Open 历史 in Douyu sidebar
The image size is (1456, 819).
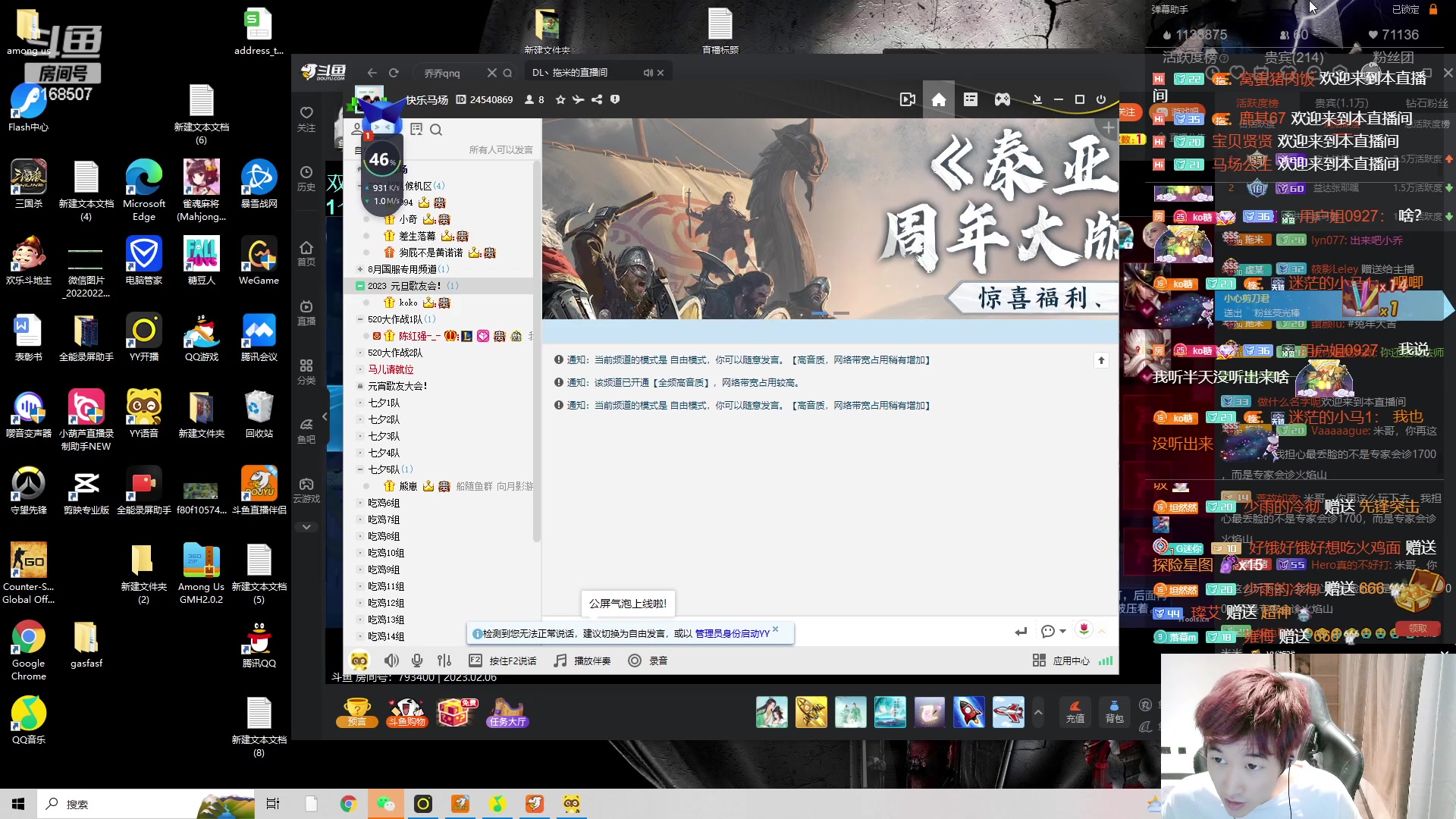pyautogui.click(x=306, y=178)
